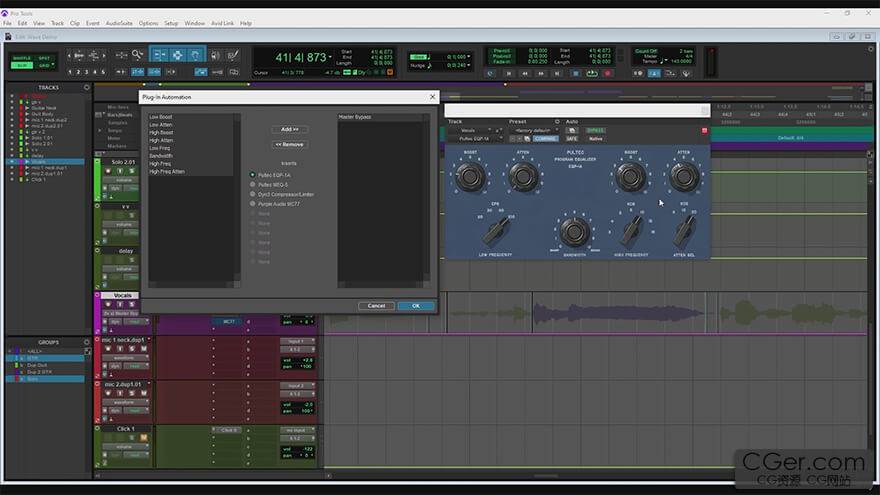Click the Play transport button
This screenshot has width=880, height=495.
[x=592, y=74]
